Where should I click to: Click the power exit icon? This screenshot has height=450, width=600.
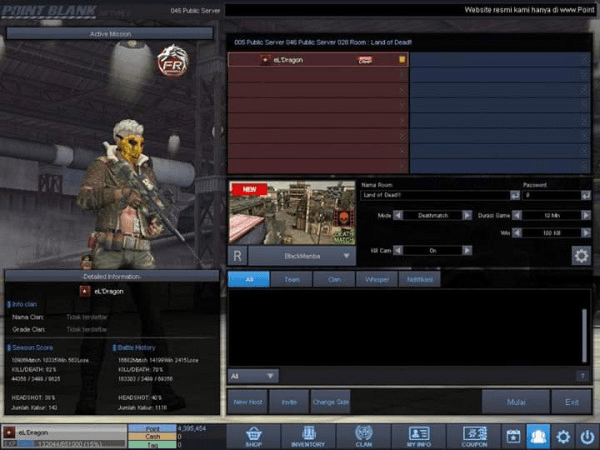587,436
